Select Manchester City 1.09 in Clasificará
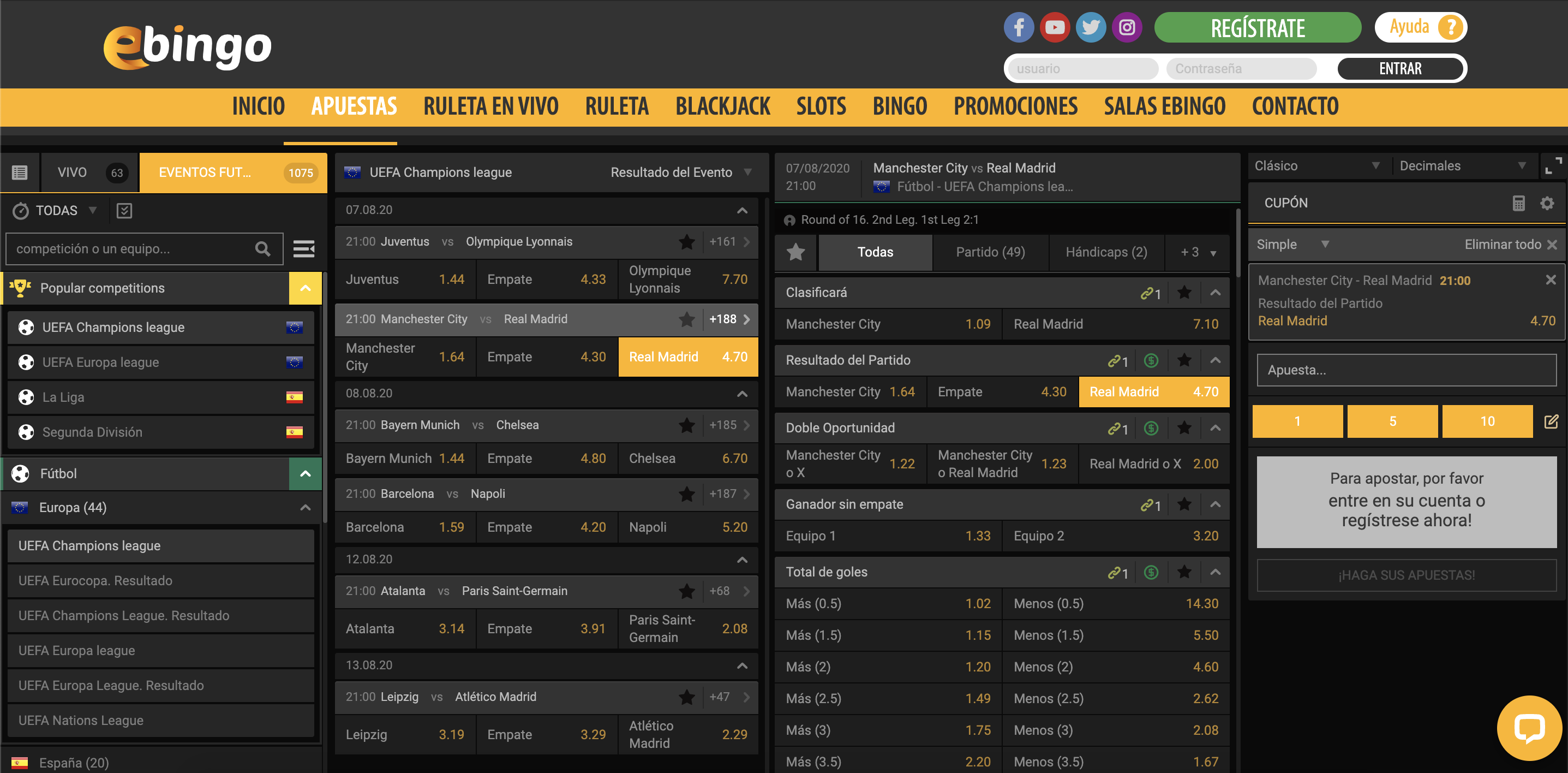 click(x=888, y=324)
